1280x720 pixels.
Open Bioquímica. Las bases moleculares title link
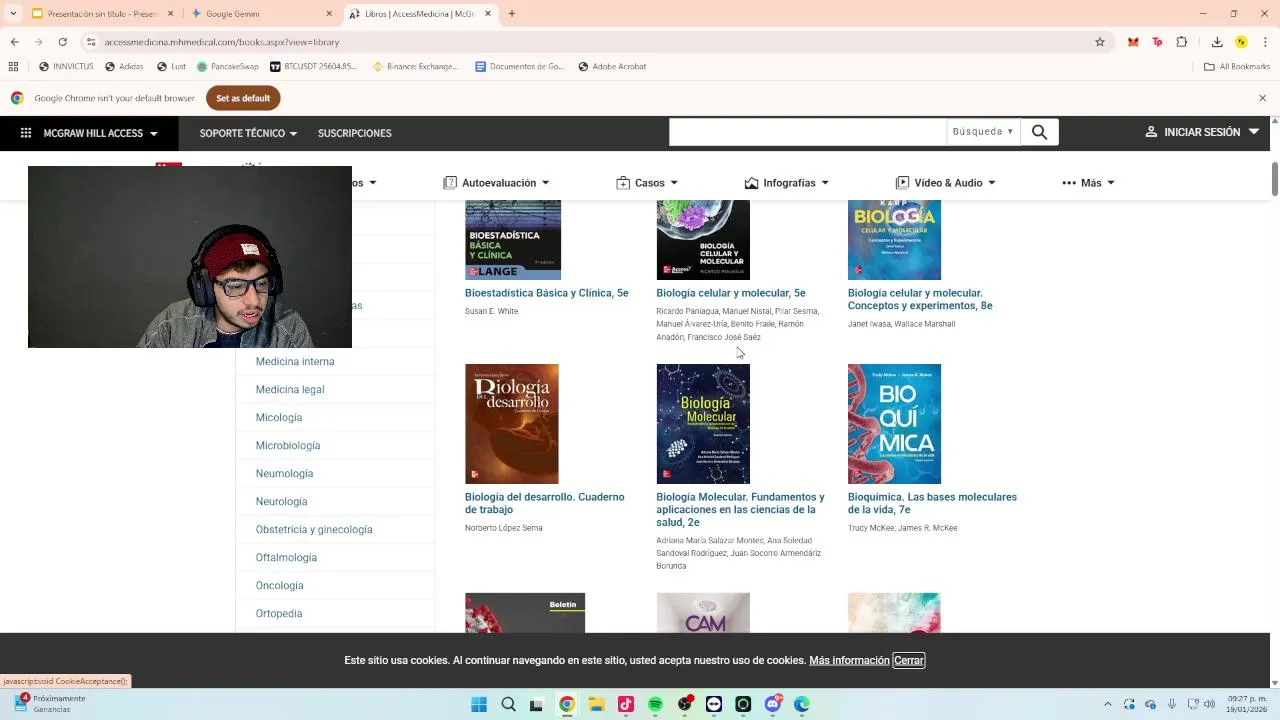(932, 503)
